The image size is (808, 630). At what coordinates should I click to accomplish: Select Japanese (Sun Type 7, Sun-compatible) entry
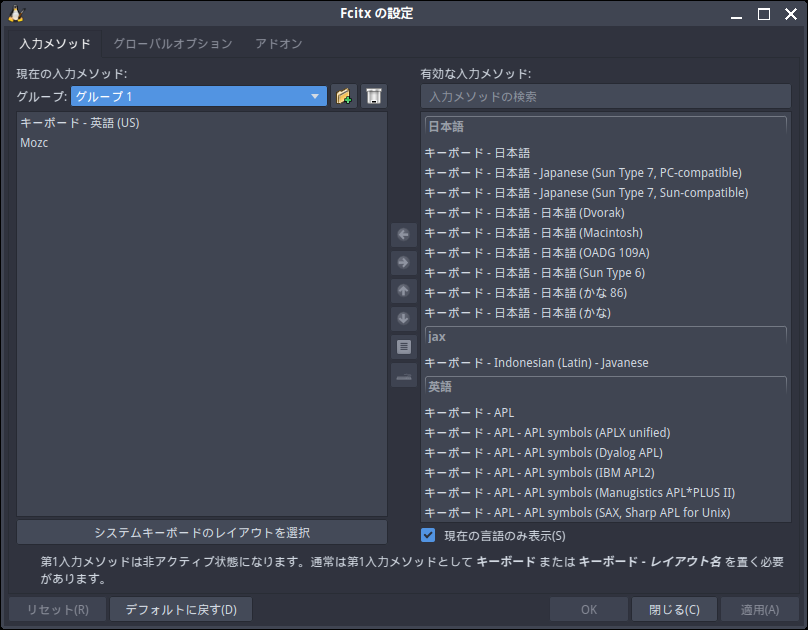coord(605,193)
